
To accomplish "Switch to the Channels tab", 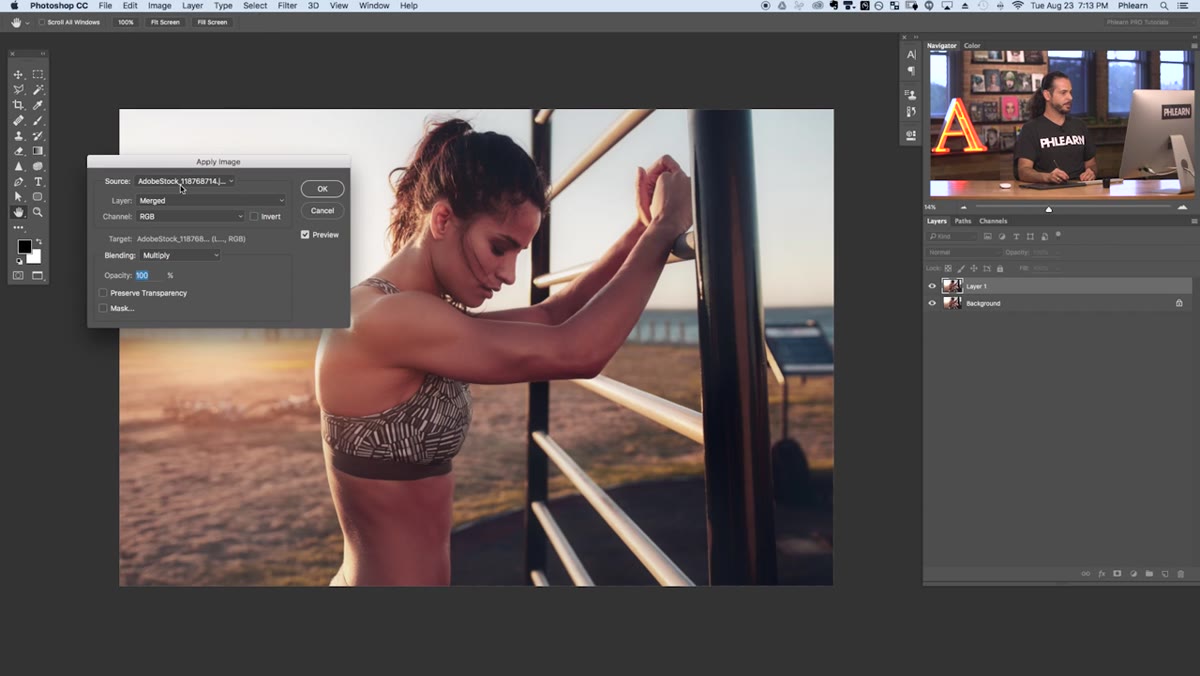I will coord(993,221).
